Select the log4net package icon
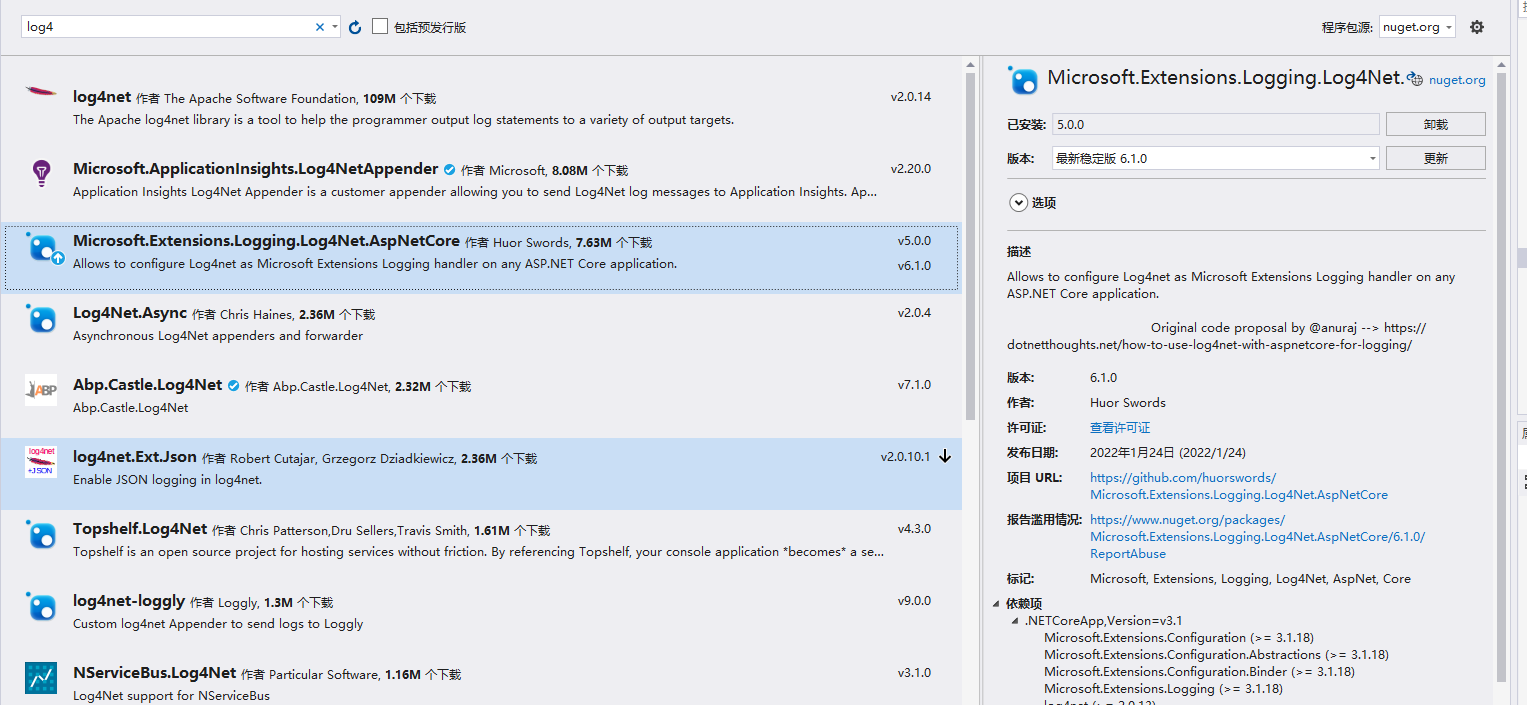Screen dimensions: 1527x705 coord(41,92)
